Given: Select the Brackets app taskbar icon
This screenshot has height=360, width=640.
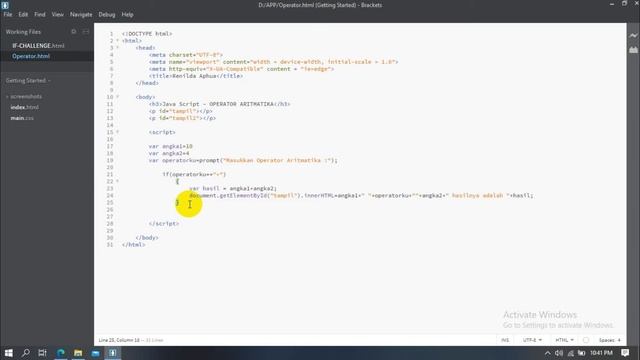Looking at the screenshot, I should [113, 353].
